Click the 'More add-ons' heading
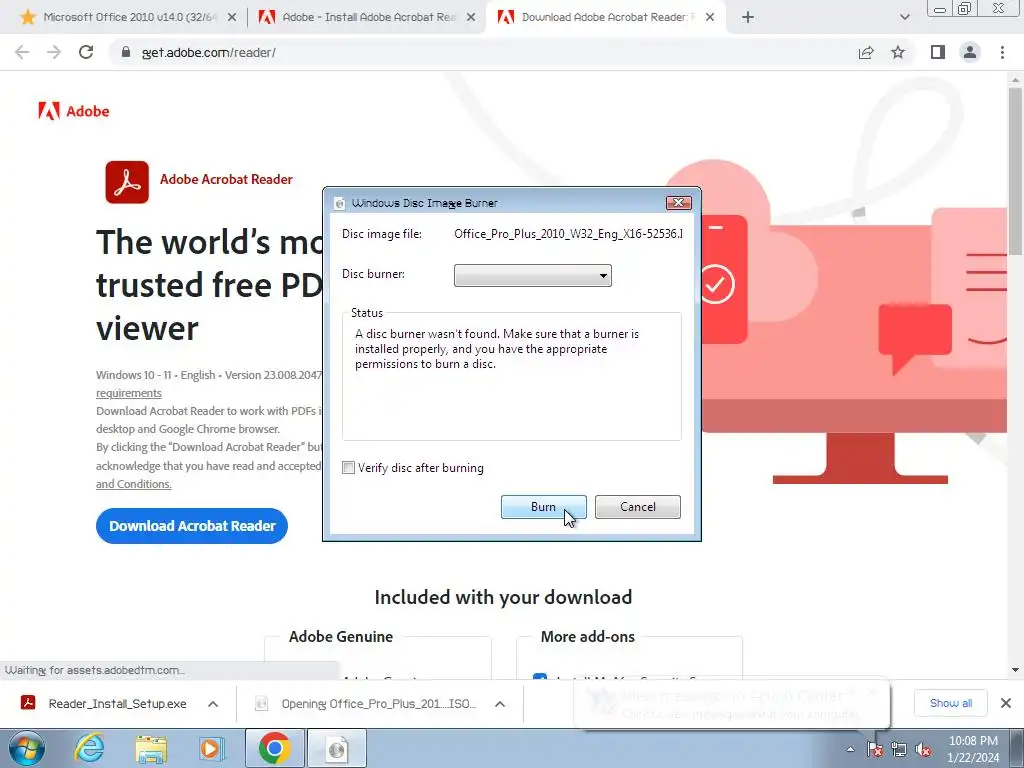 point(588,637)
